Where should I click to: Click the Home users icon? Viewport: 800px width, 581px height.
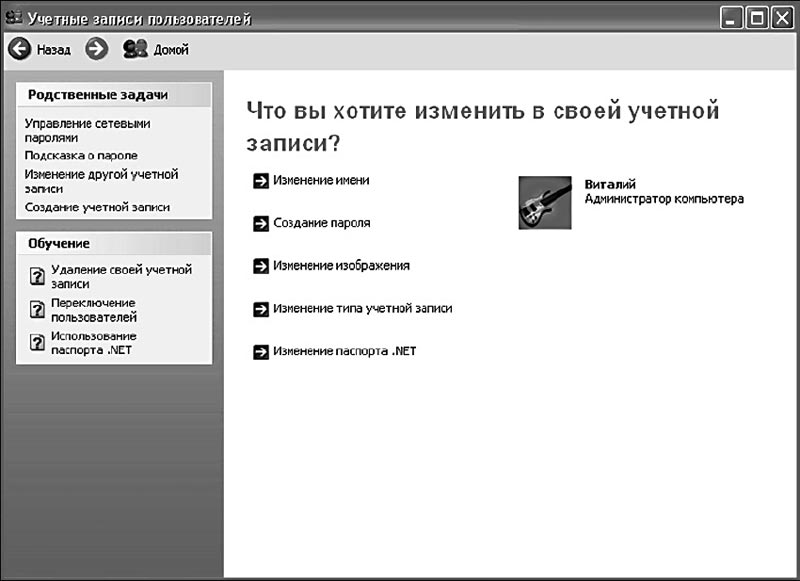click(x=135, y=49)
